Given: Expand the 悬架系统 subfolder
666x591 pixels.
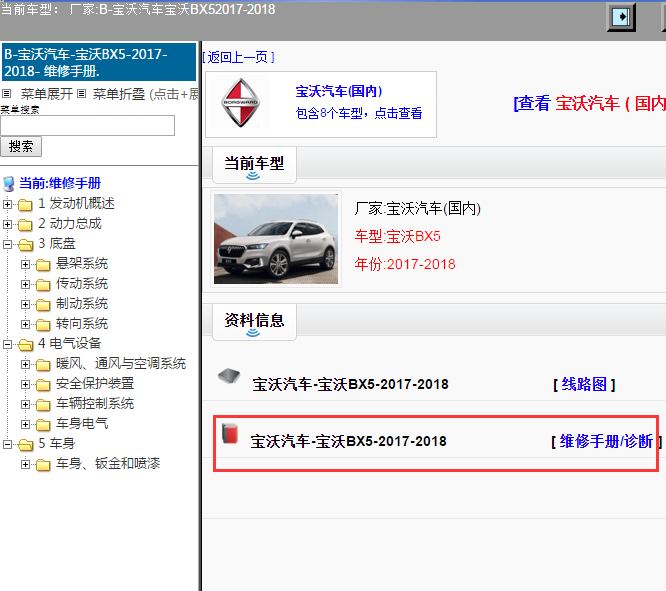Looking at the screenshot, I should pos(25,264).
